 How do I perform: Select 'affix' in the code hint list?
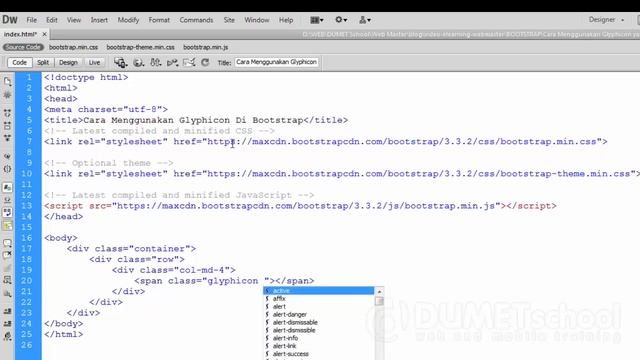318,299
